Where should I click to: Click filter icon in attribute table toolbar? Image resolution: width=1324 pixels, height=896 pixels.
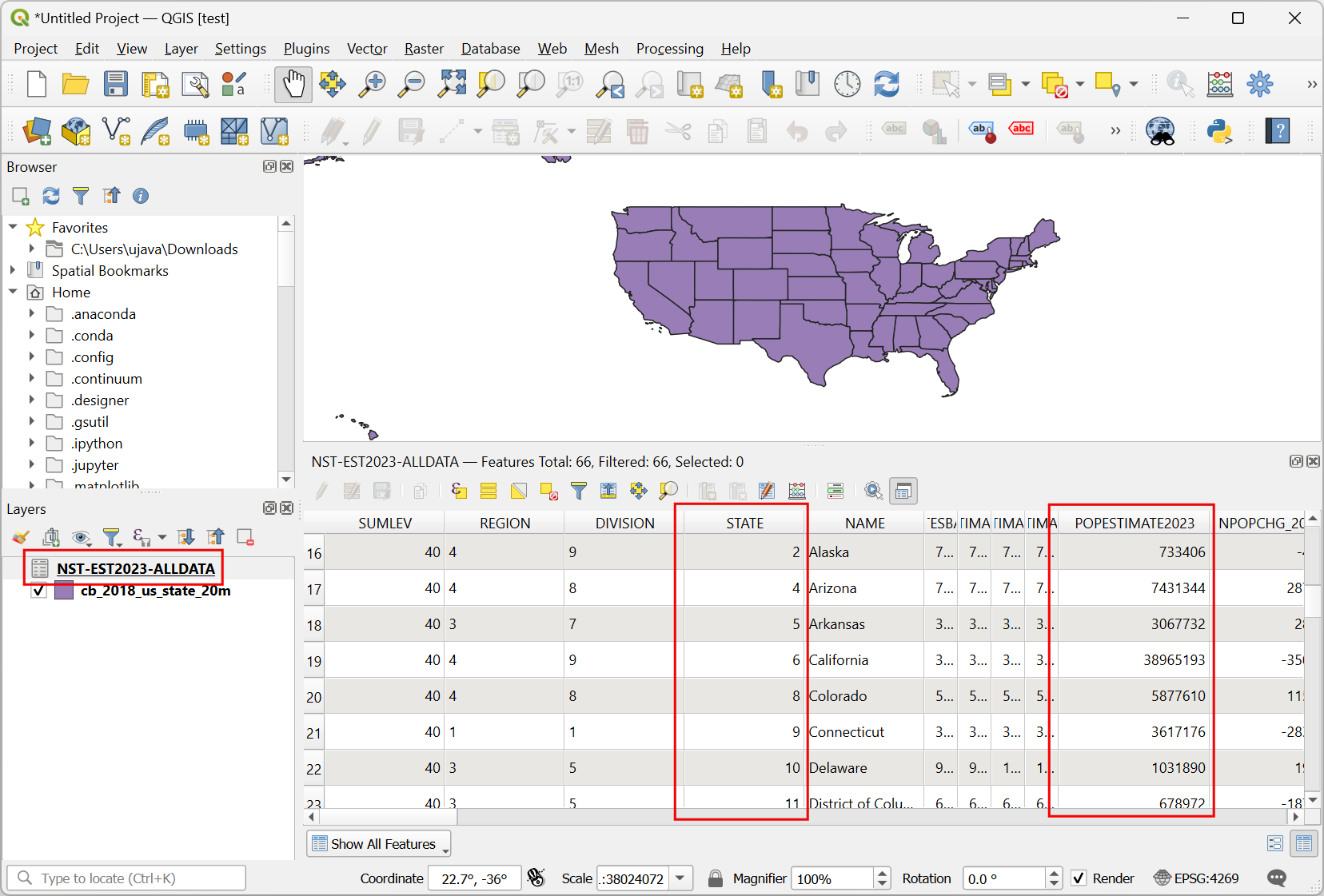[579, 491]
